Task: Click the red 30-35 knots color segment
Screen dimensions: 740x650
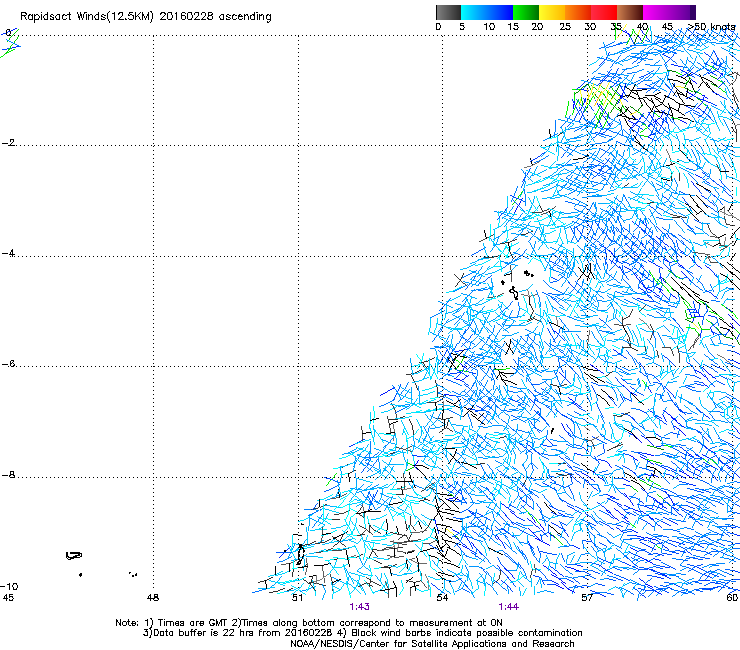Action: click(604, 12)
